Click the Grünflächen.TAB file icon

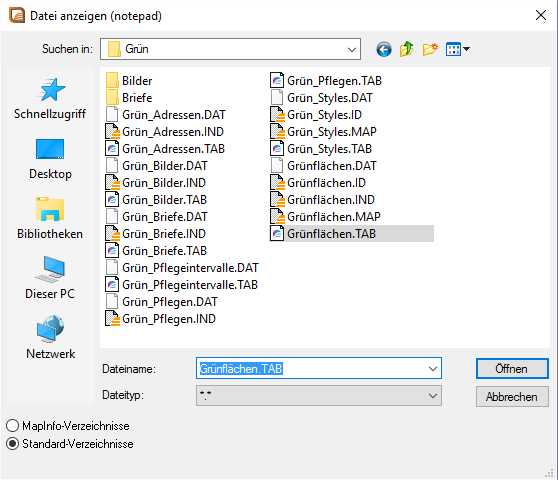coord(277,234)
